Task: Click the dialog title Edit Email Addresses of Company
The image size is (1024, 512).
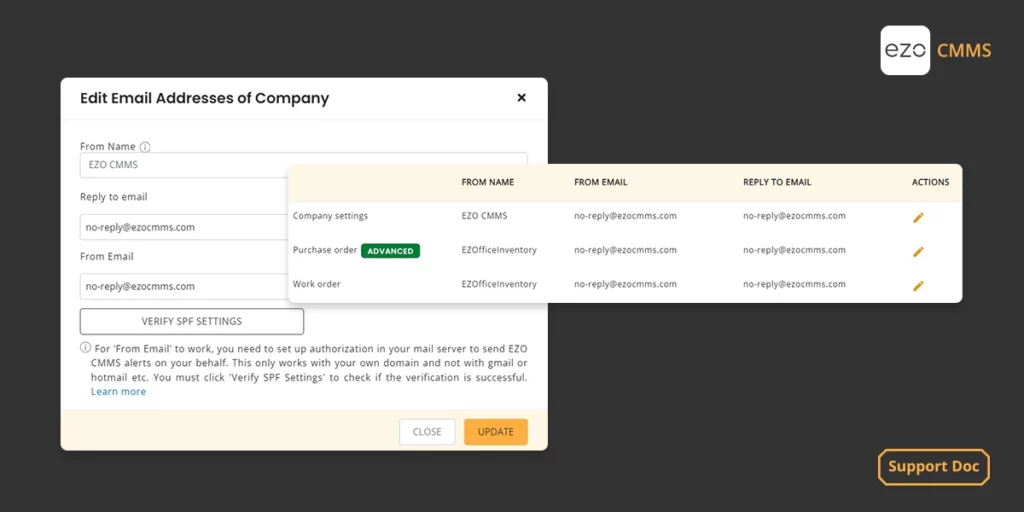Action: point(204,99)
